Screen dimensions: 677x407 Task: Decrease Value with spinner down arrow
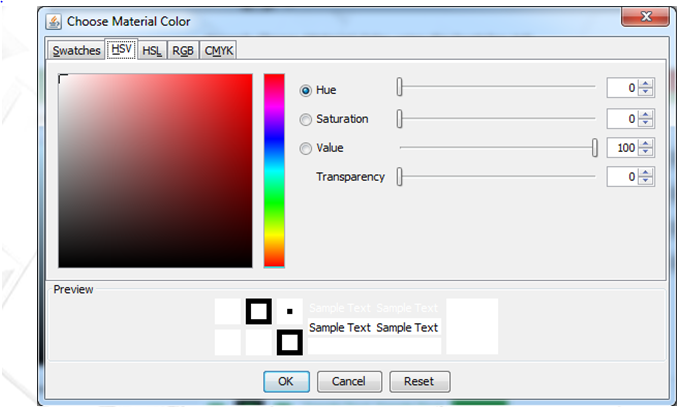click(645, 152)
